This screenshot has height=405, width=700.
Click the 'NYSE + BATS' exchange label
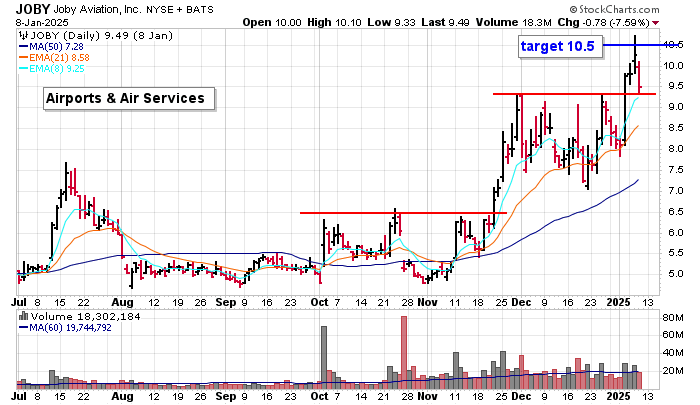click(179, 9)
